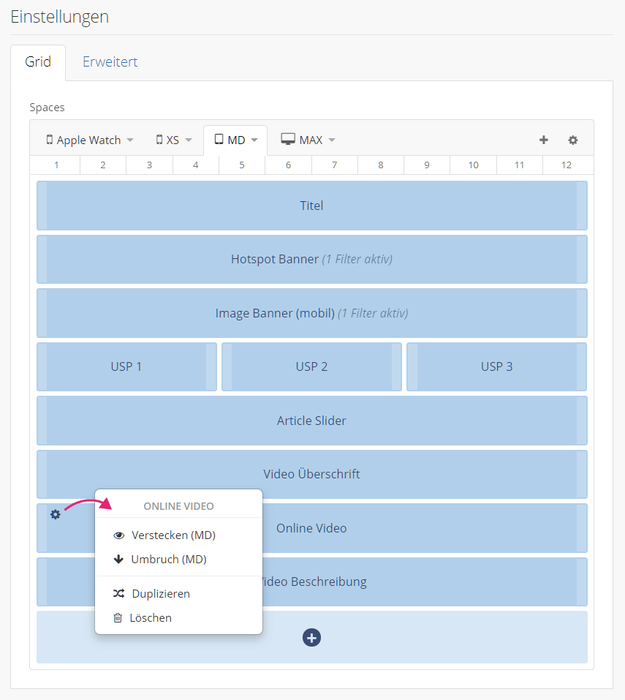
Task: Select the Titel block
Action: point(312,206)
